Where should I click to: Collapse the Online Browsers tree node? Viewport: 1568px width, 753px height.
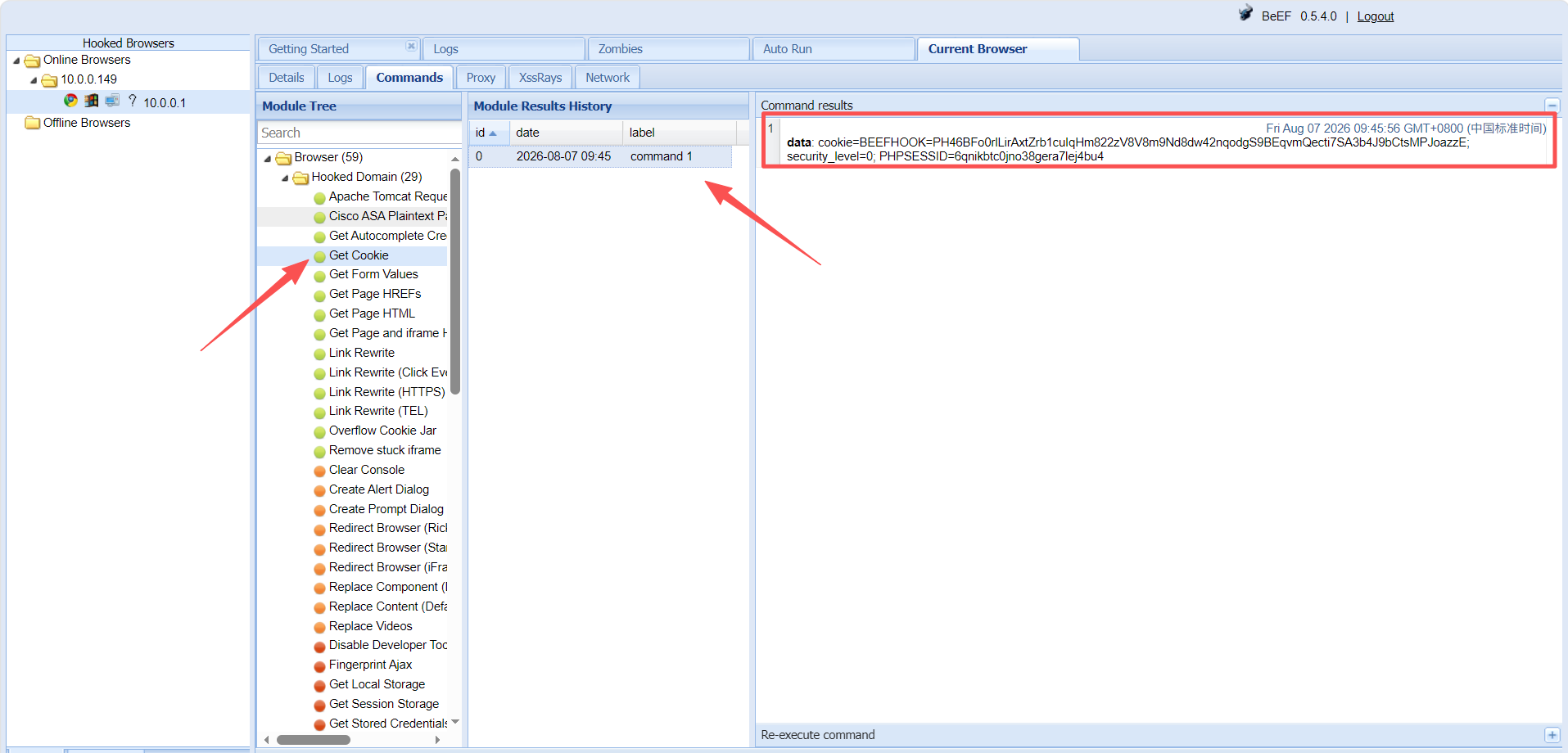click(x=16, y=61)
